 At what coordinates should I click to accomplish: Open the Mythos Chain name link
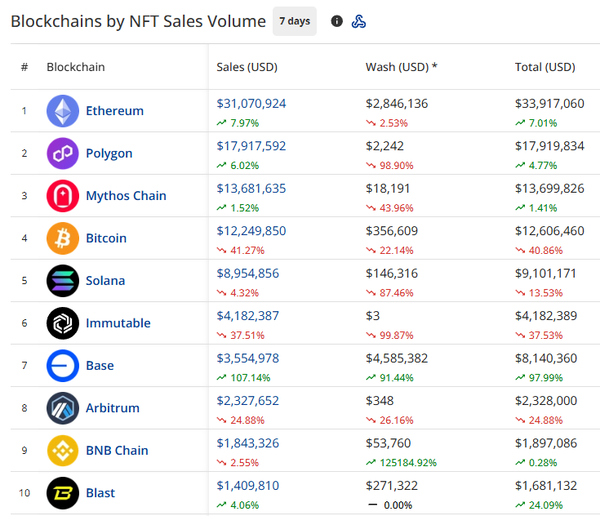pos(126,196)
